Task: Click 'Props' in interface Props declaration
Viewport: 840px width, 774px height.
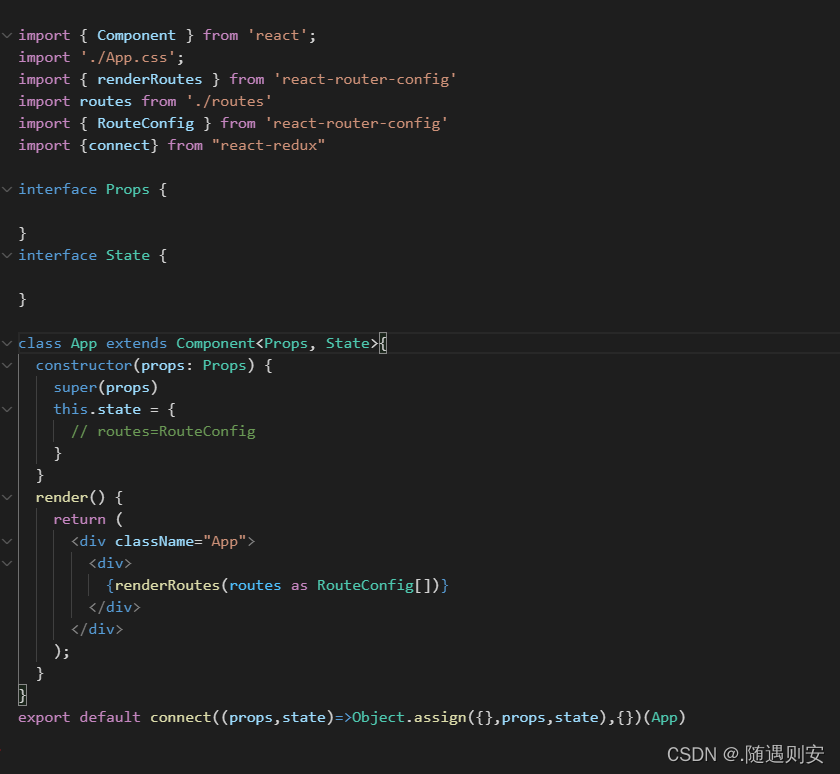Action: [x=128, y=190]
